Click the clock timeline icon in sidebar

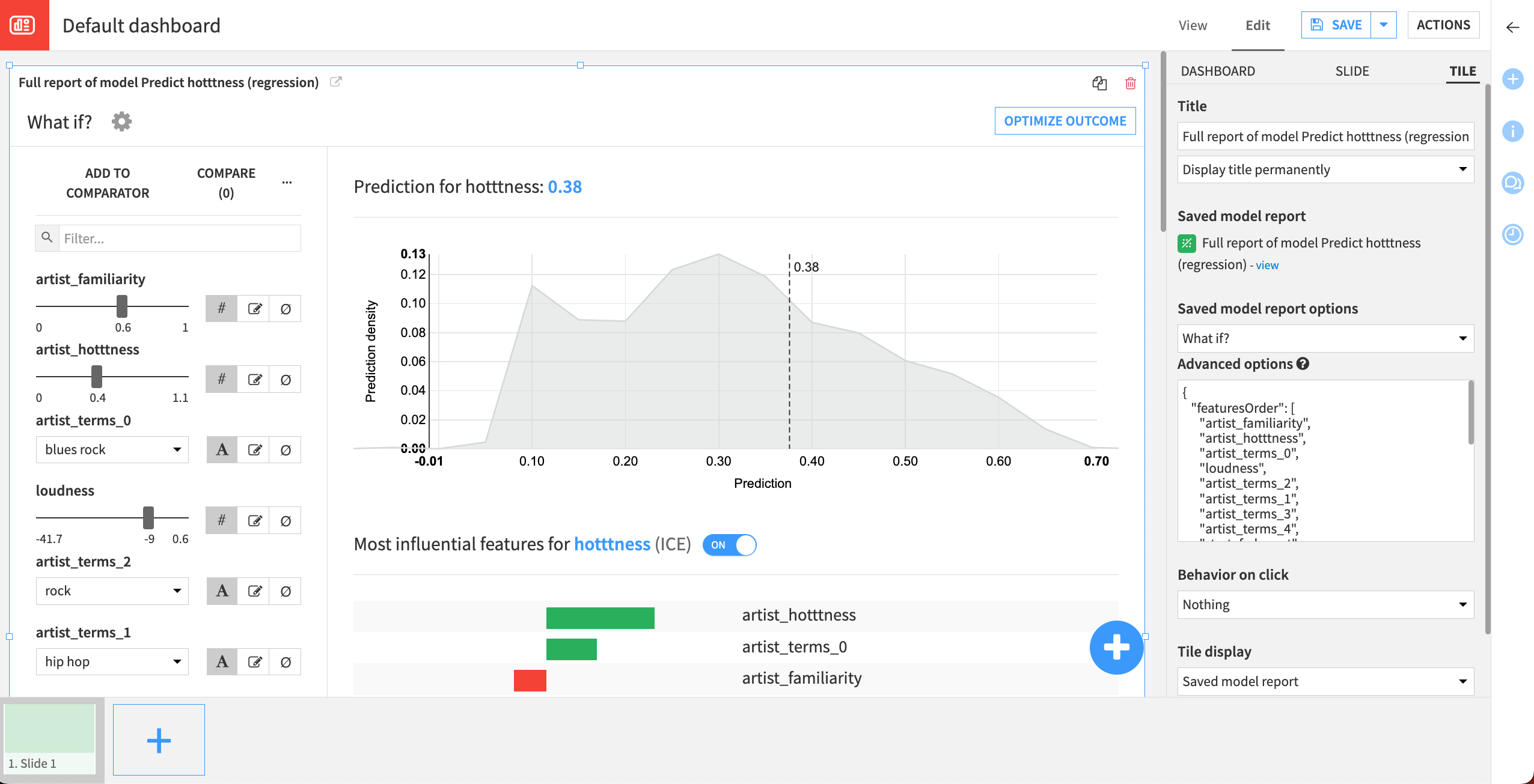coord(1512,234)
